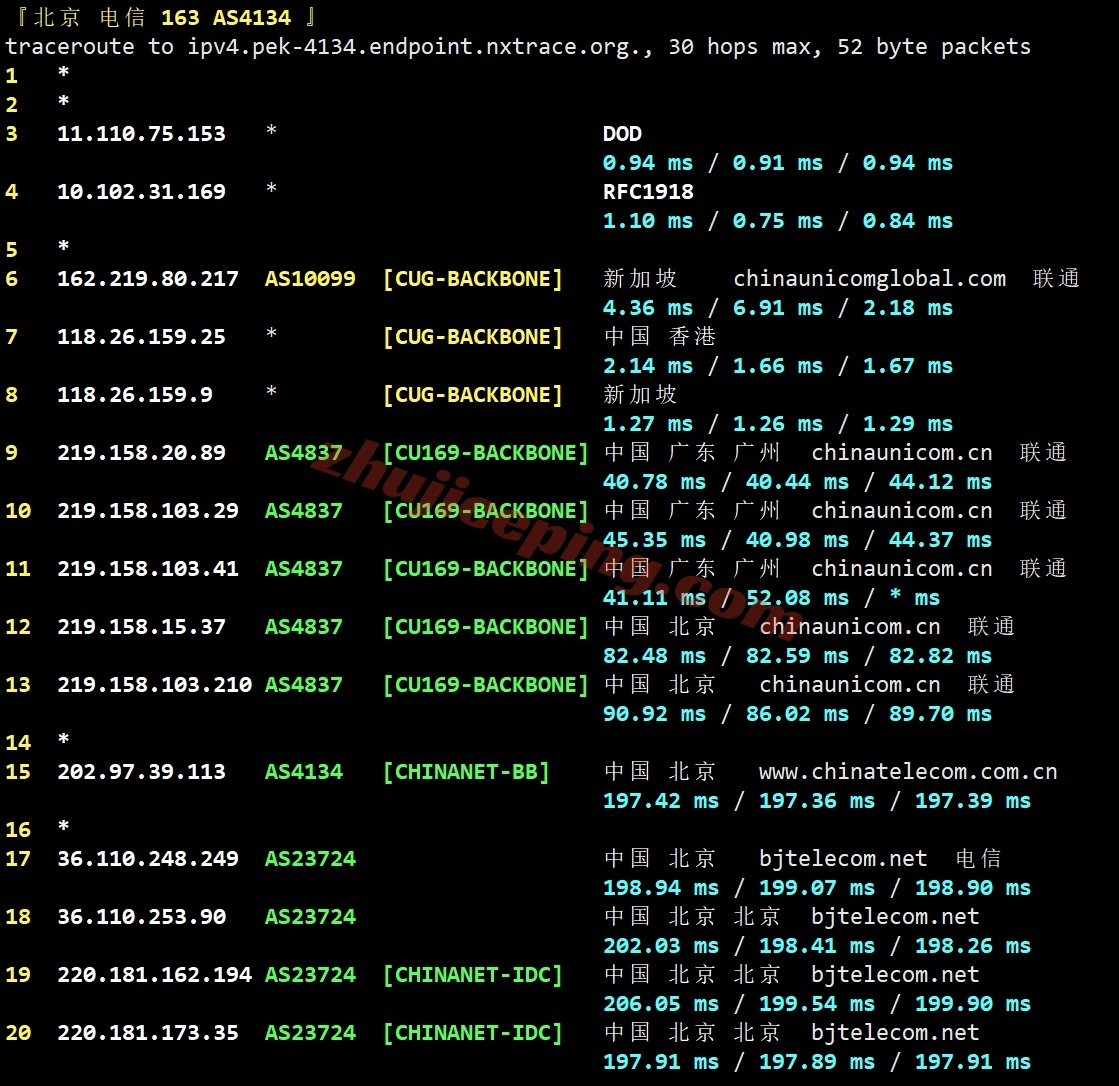Click the latency value 1.27 ms
The width and height of the screenshot is (1119, 1086).
point(648,424)
